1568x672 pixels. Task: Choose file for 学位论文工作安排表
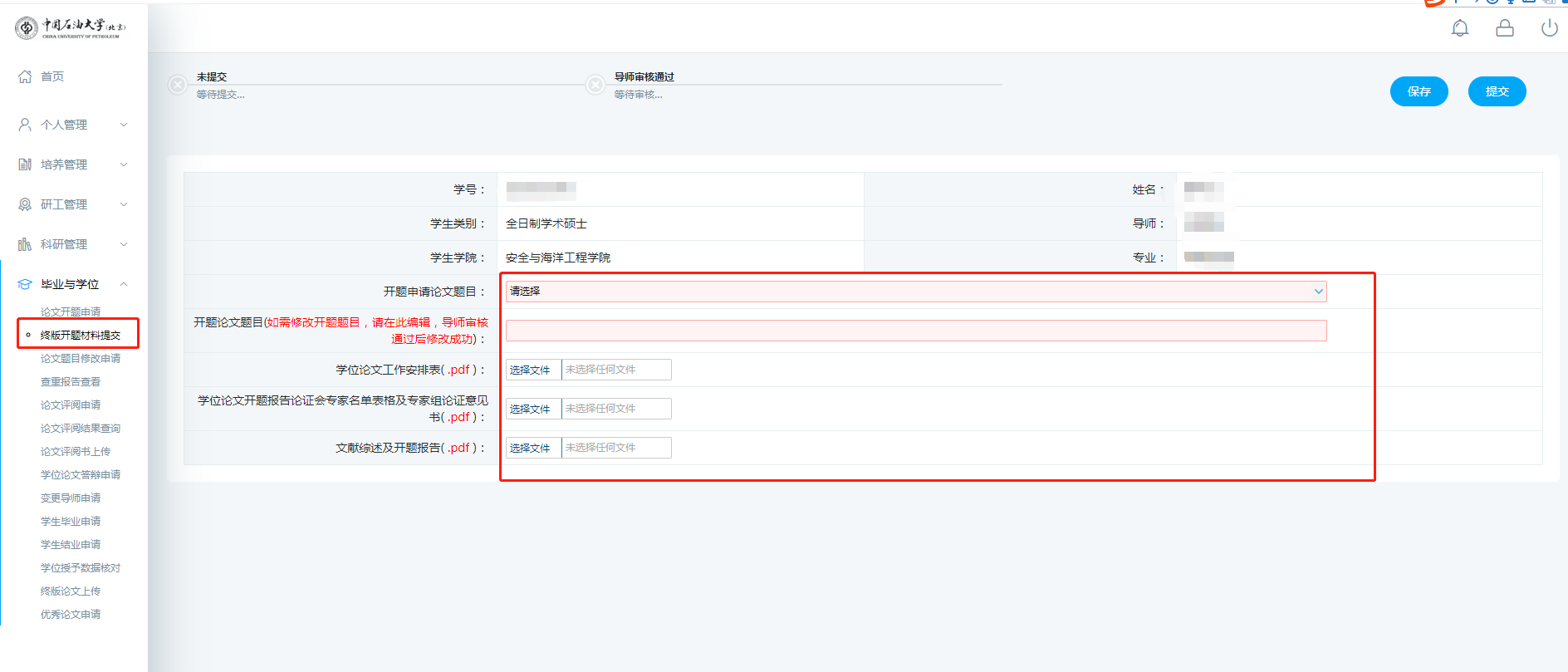(531, 370)
